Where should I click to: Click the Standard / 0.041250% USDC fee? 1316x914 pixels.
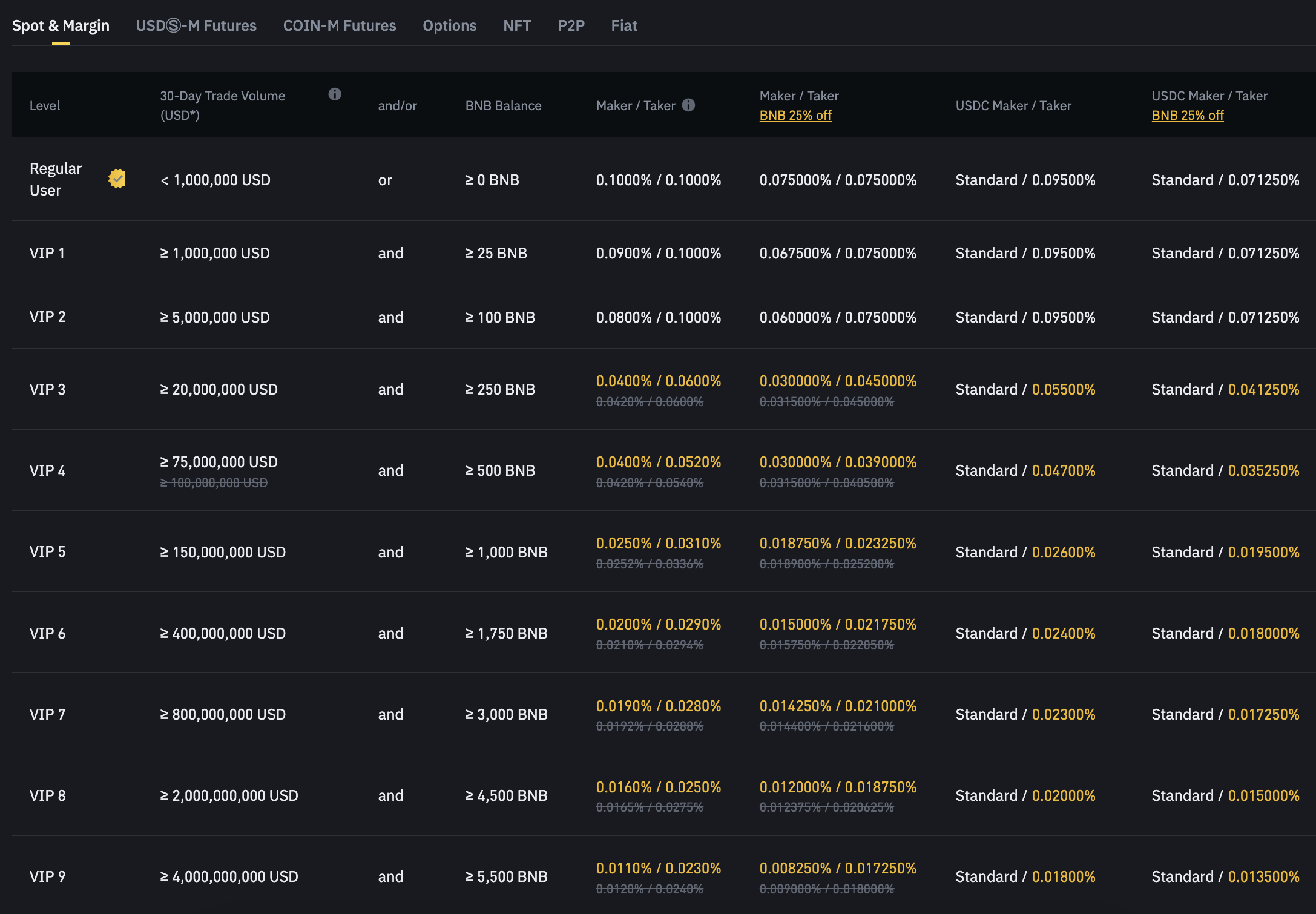[x=1225, y=389]
